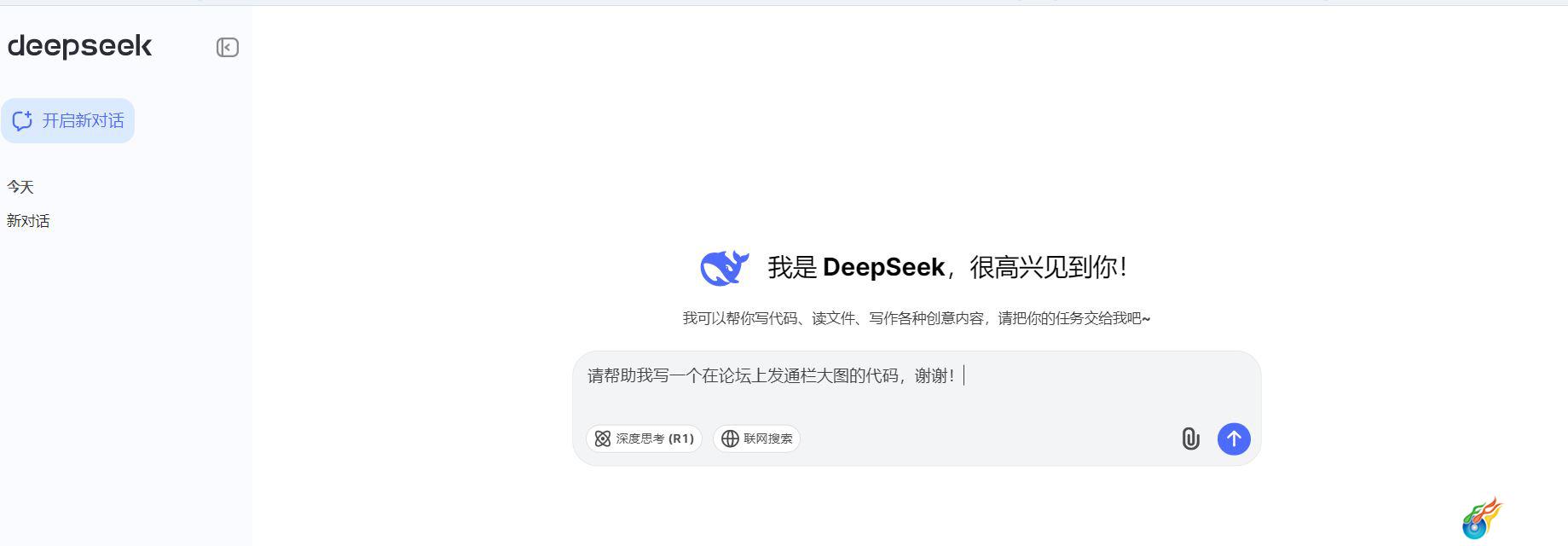Click the paperclip attachment icon

pyautogui.click(x=1190, y=439)
